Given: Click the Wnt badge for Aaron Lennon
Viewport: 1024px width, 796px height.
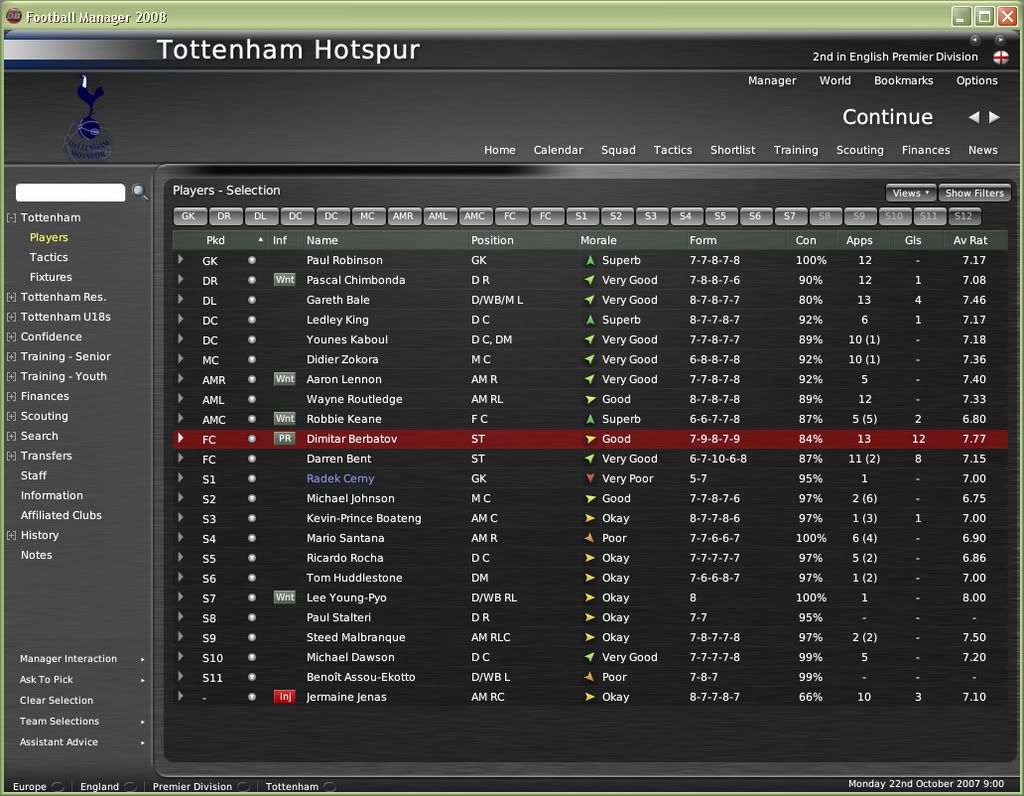Looking at the screenshot, I should [x=285, y=379].
